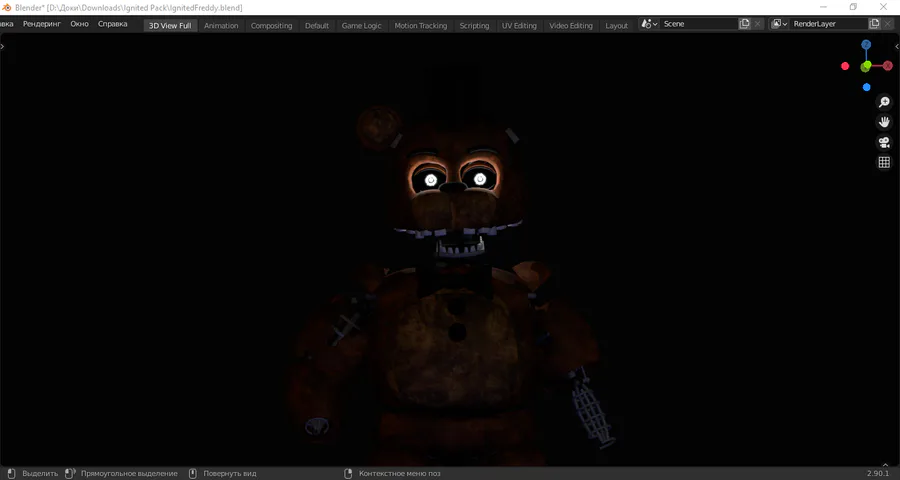Image resolution: width=900 pixels, height=480 pixels.
Task: Open the Справка menu
Action: click(x=112, y=24)
